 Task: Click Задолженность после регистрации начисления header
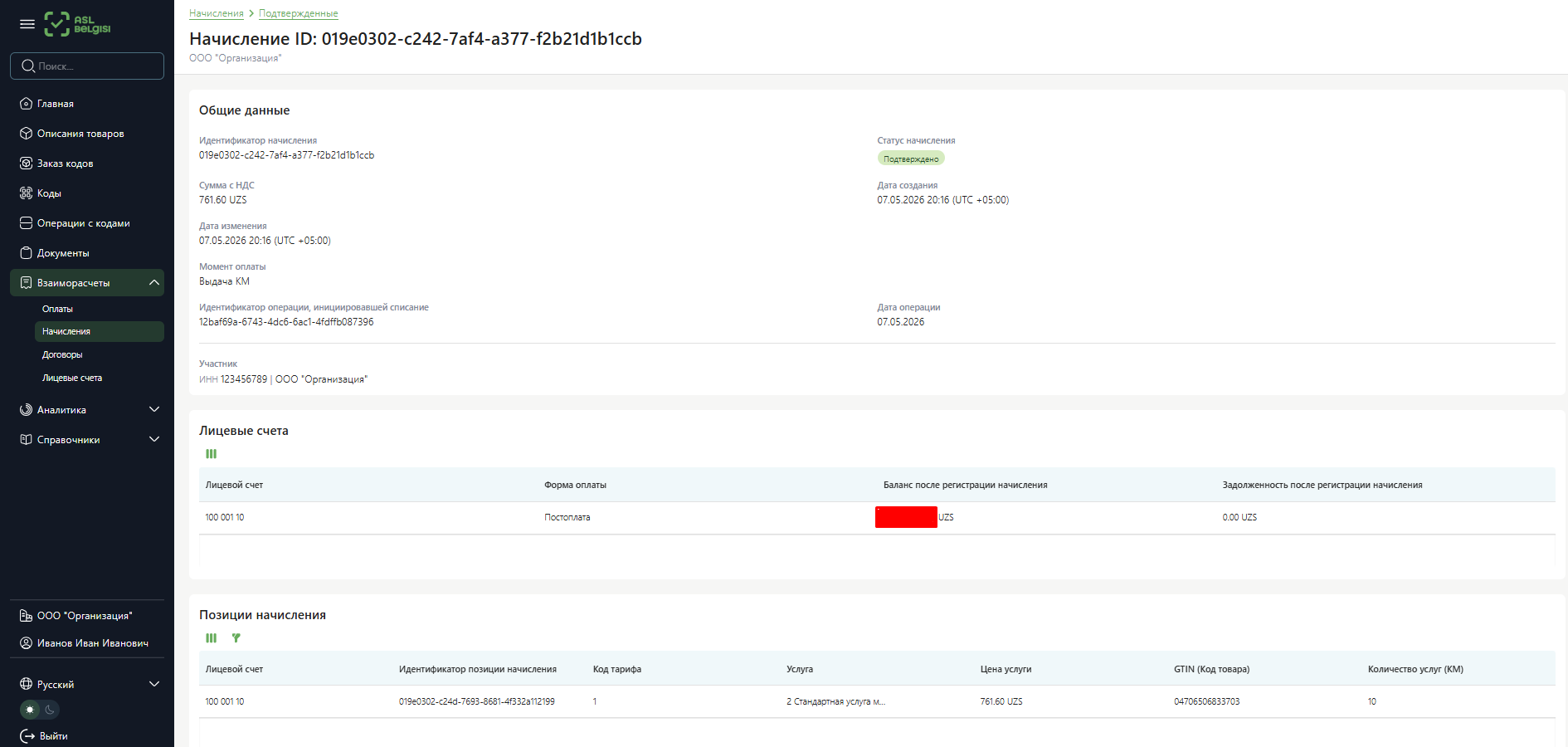click(x=1322, y=485)
